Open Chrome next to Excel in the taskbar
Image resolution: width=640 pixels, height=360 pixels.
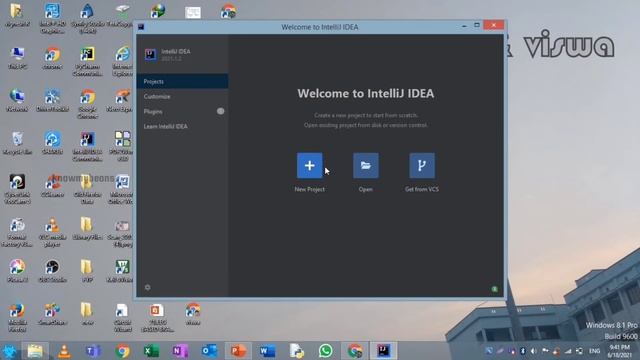[x=122, y=351]
